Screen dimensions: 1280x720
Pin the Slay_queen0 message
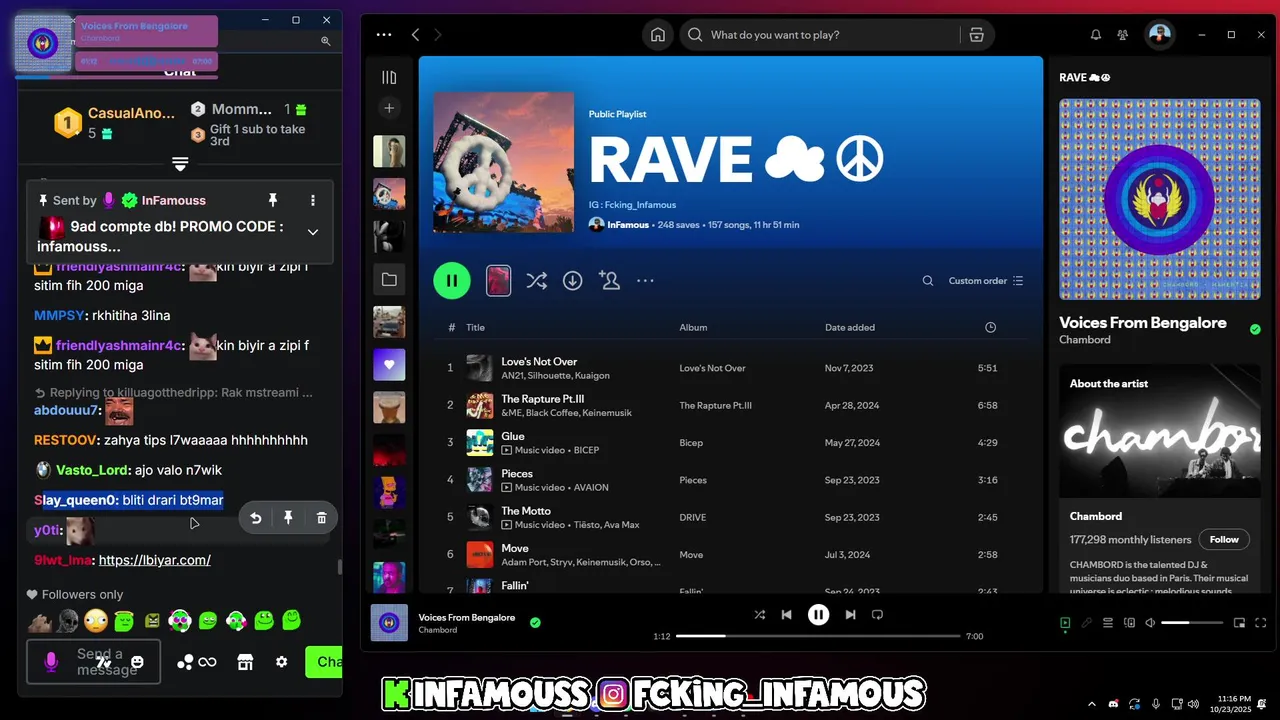click(x=288, y=518)
